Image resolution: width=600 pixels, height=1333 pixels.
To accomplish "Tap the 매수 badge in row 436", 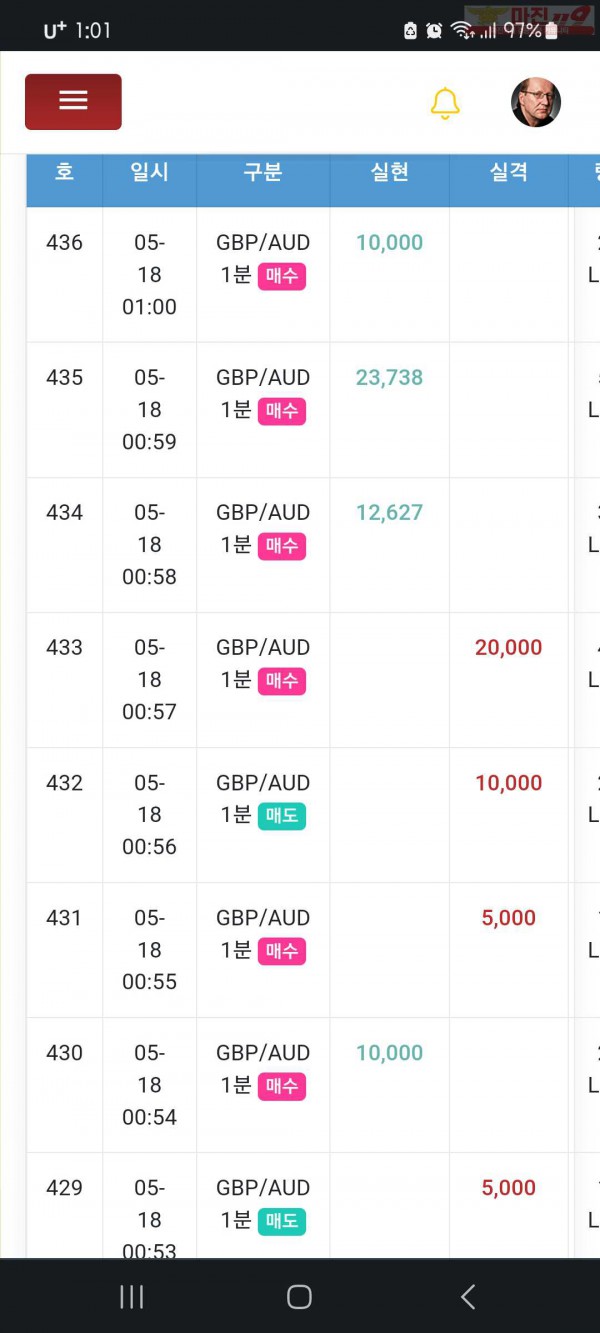I will point(282,276).
